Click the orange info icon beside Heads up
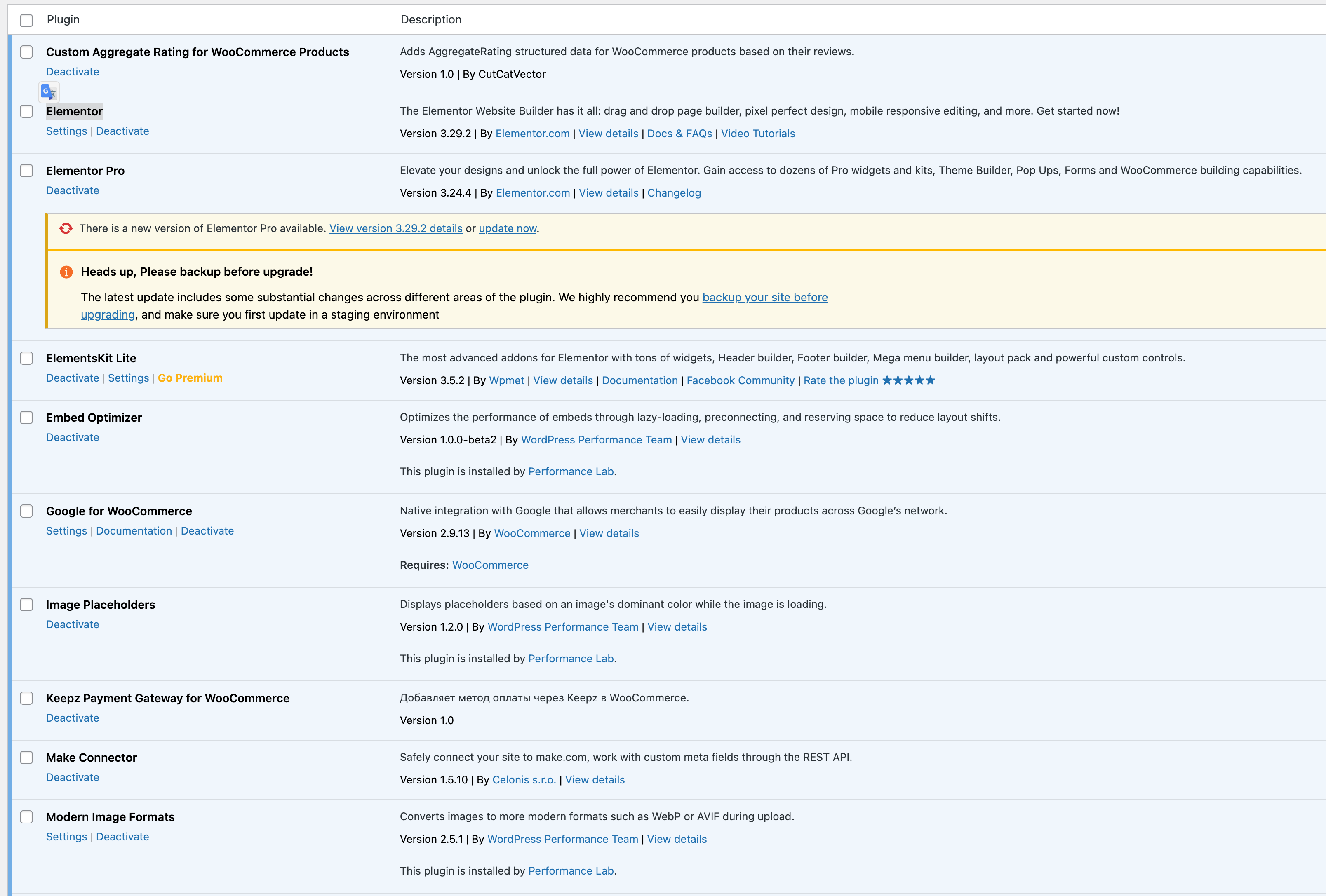The image size is (1326, 896). [66, 272]
